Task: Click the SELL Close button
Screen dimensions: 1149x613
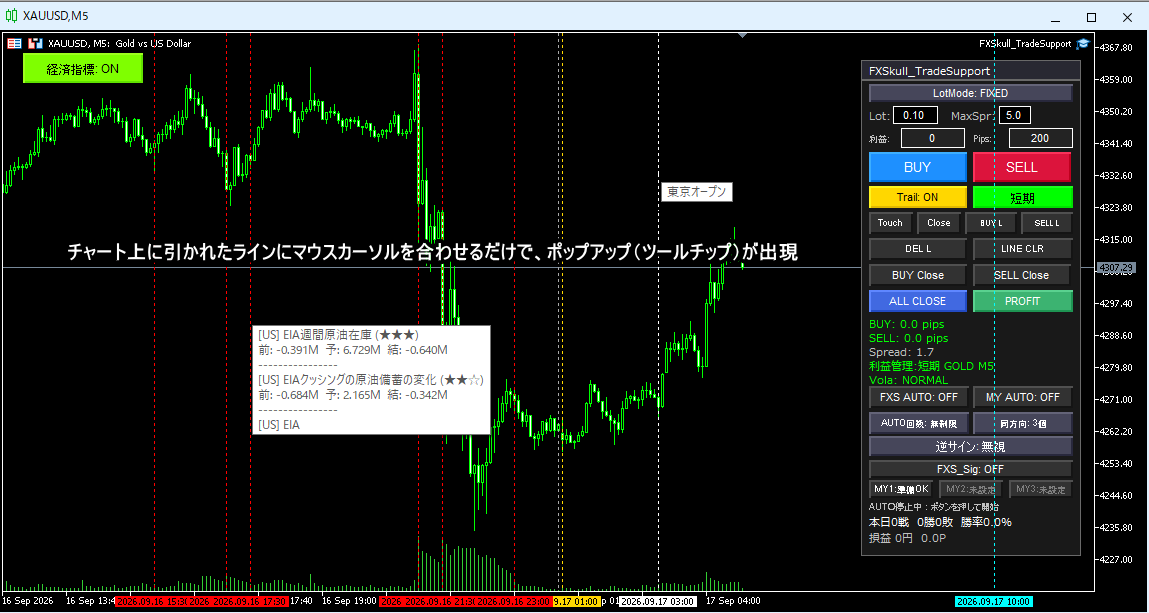Action: [1022, 275]
